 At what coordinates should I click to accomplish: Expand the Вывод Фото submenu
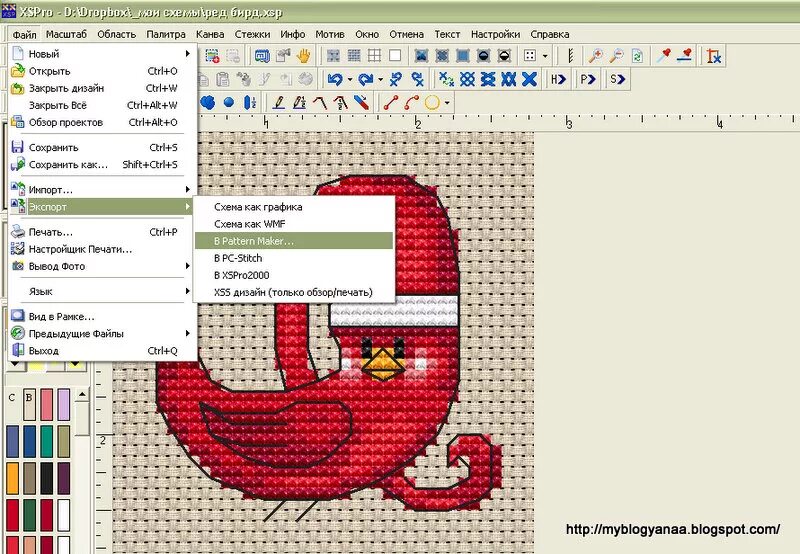(x=188, y=266)
